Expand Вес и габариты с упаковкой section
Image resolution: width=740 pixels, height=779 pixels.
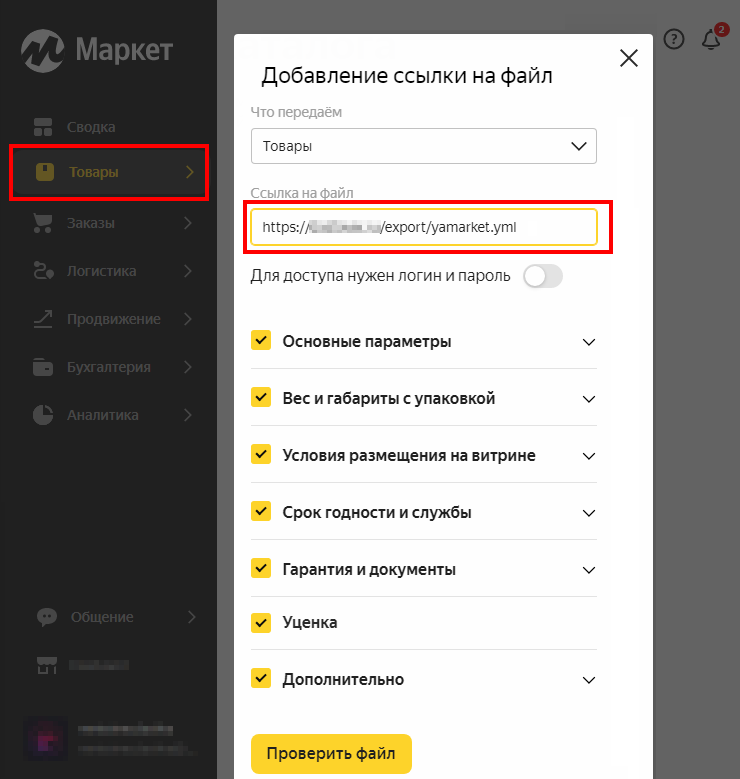point(588,399)
